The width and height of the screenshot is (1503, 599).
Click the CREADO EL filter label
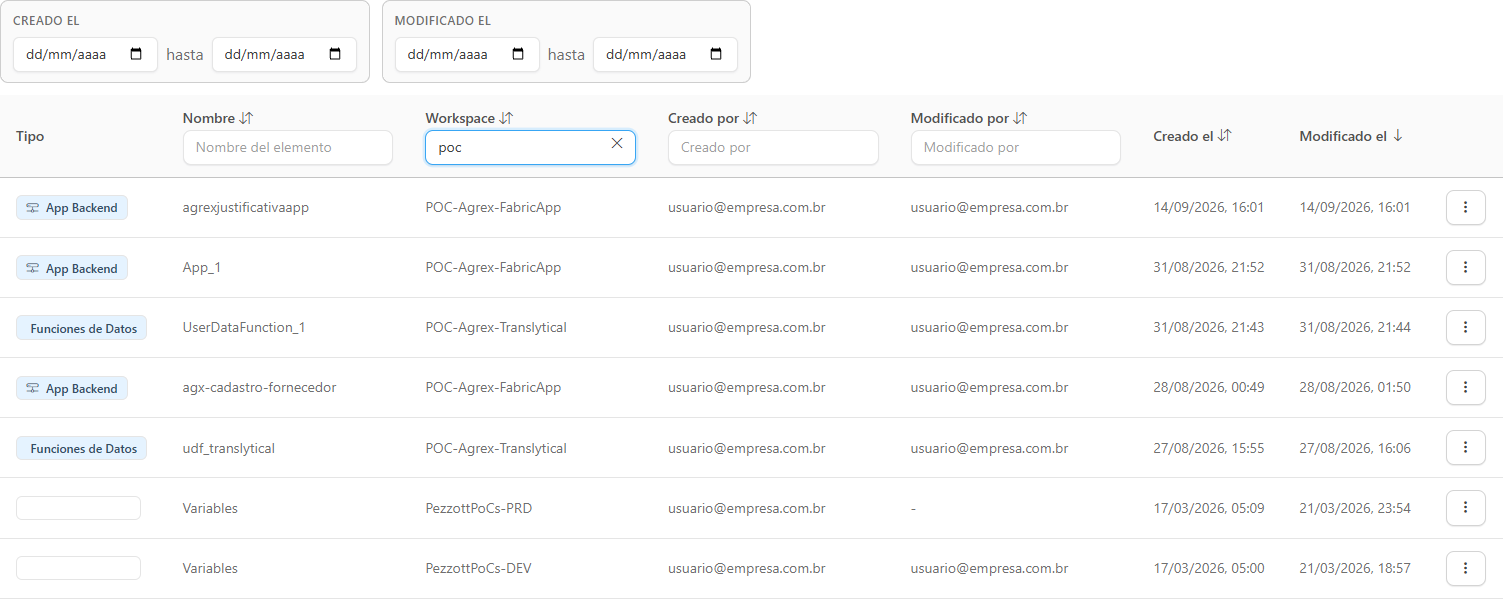(46, 20)
